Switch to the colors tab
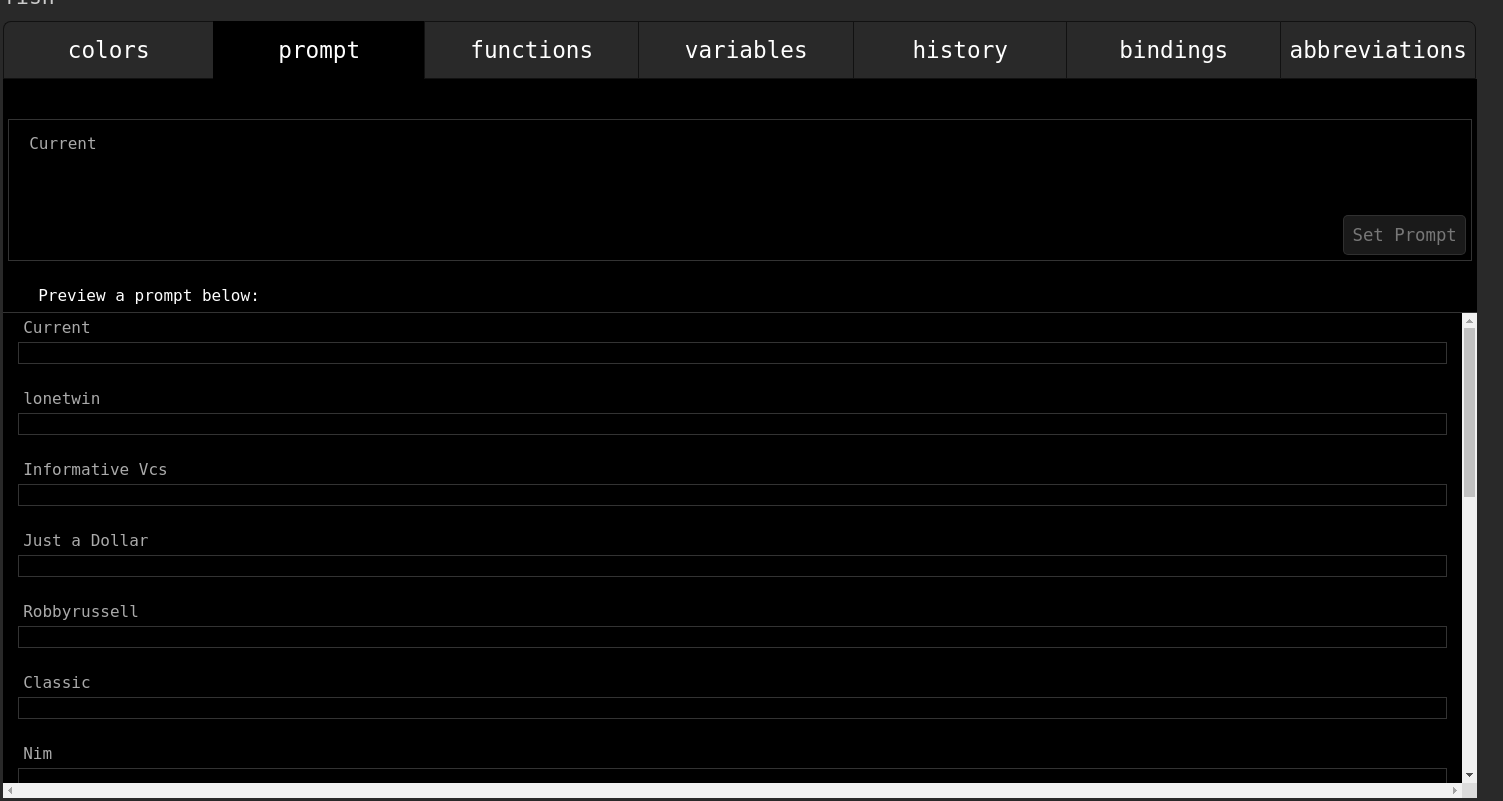This screenshot has width=1503, height=801. 108,50
